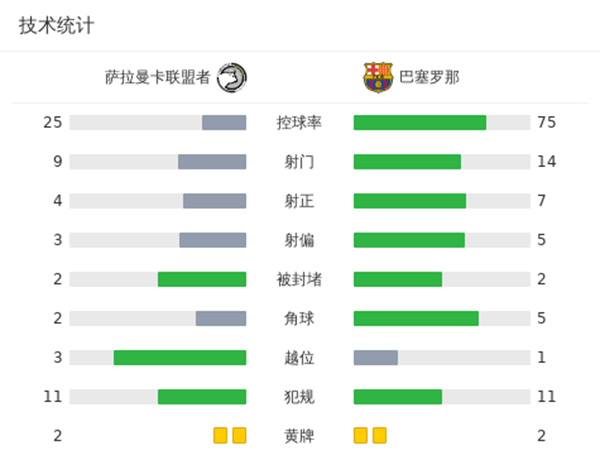Click the Barcelona club crest icon
Screen dimensions: 600x455
378,77
